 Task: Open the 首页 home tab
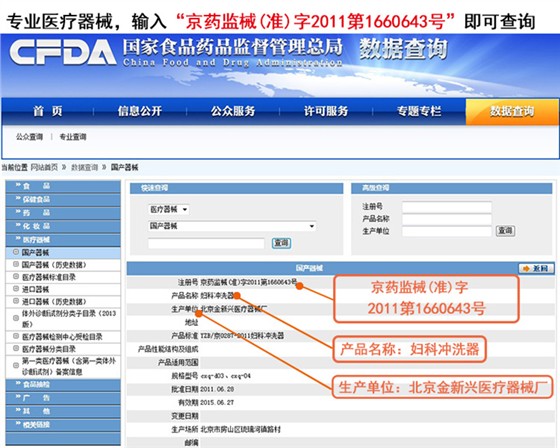coord(48,111)
